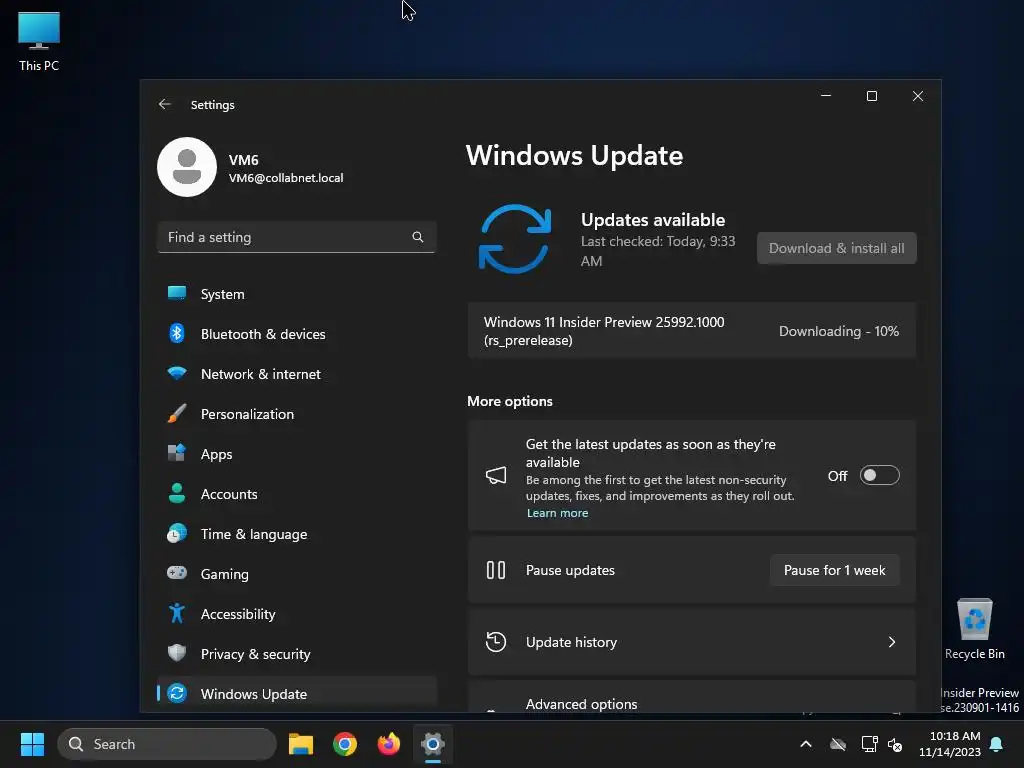Click the muted volume tray icon
The width and height of the screenshot is (1024, 768).
click(895, 744)
